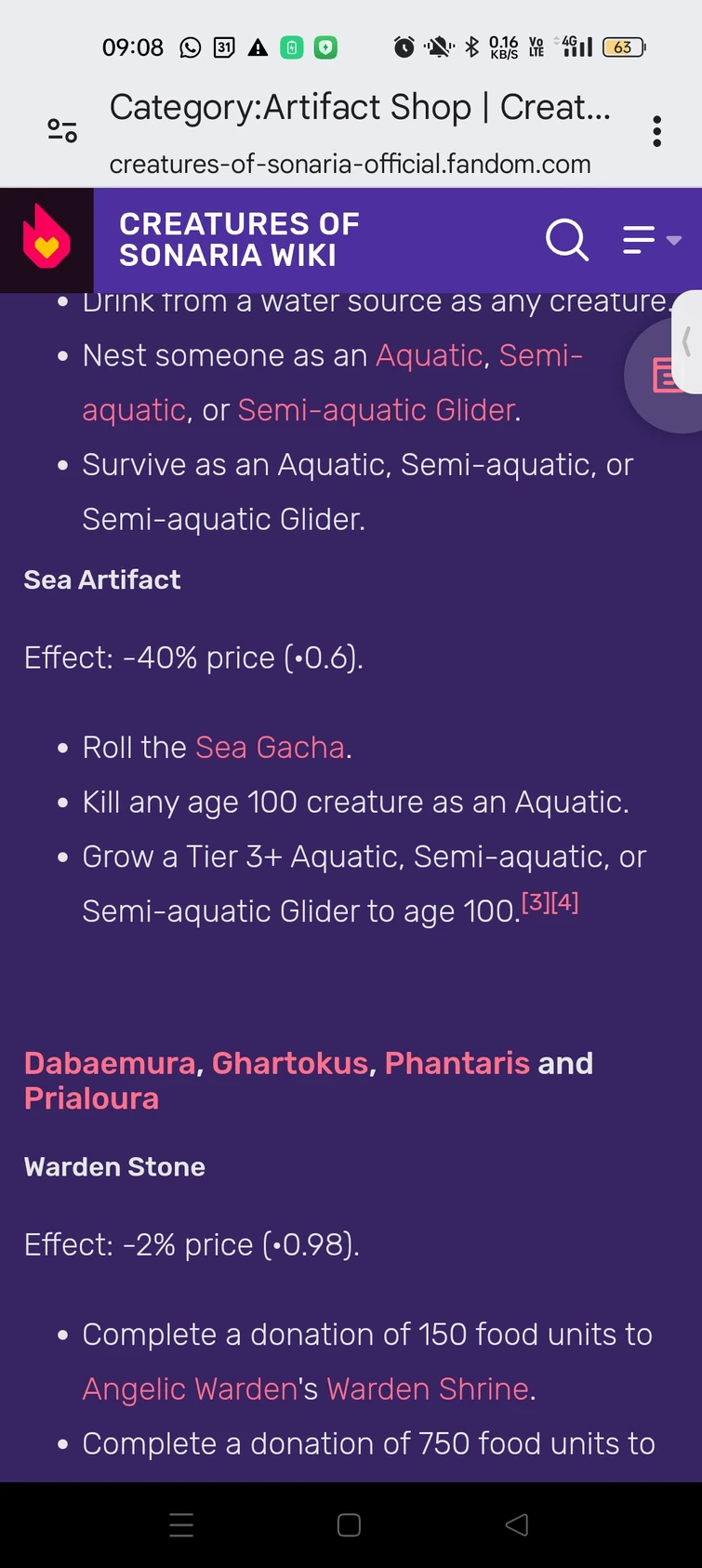The height and width of the screenshot is (1568, 702).
Task: Open the Dabaemura heading link
Action: [110, 1063]
